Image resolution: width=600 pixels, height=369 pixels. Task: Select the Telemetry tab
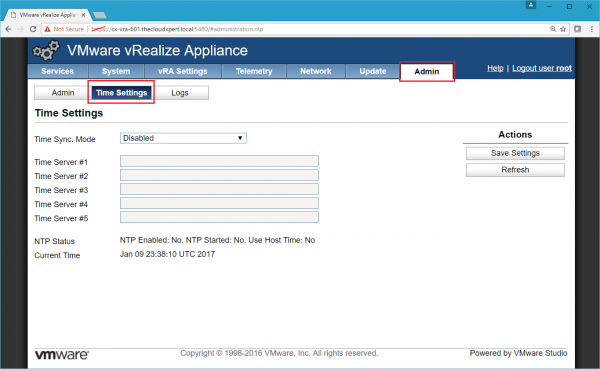click(x=254, y=71)
